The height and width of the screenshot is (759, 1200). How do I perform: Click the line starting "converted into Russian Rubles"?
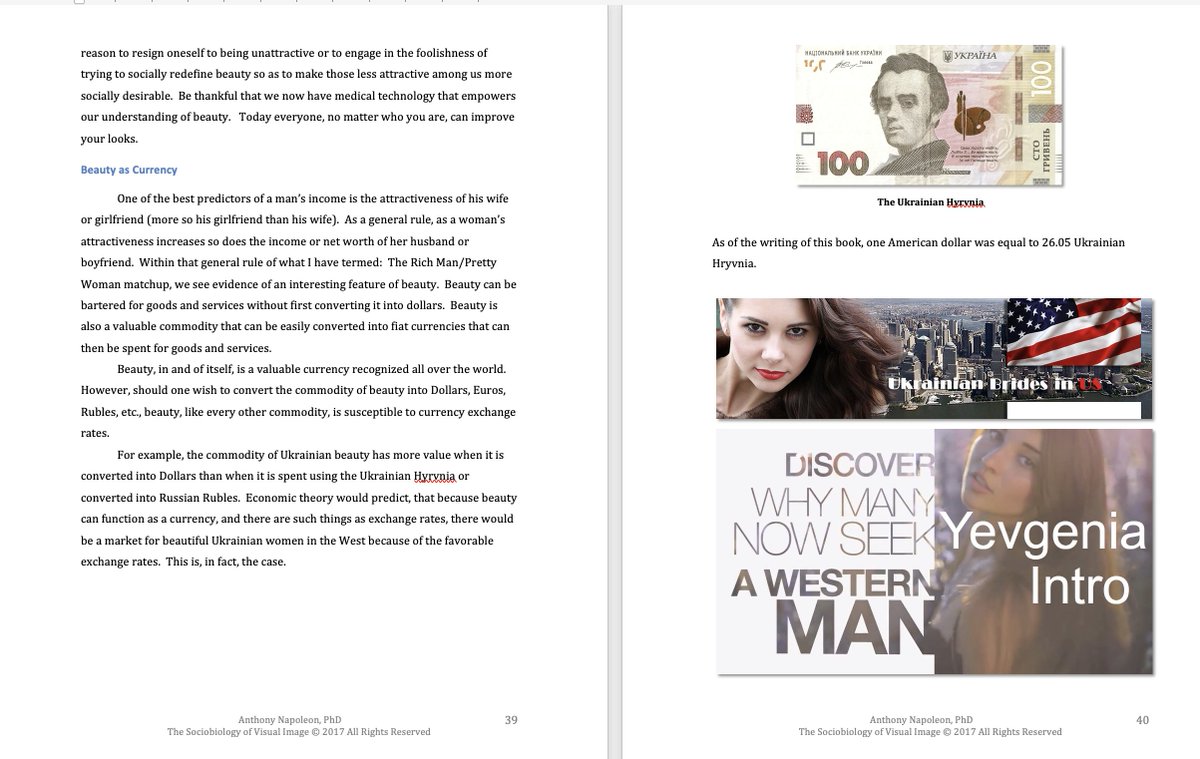pyautogui.click(x=299, y=498)
